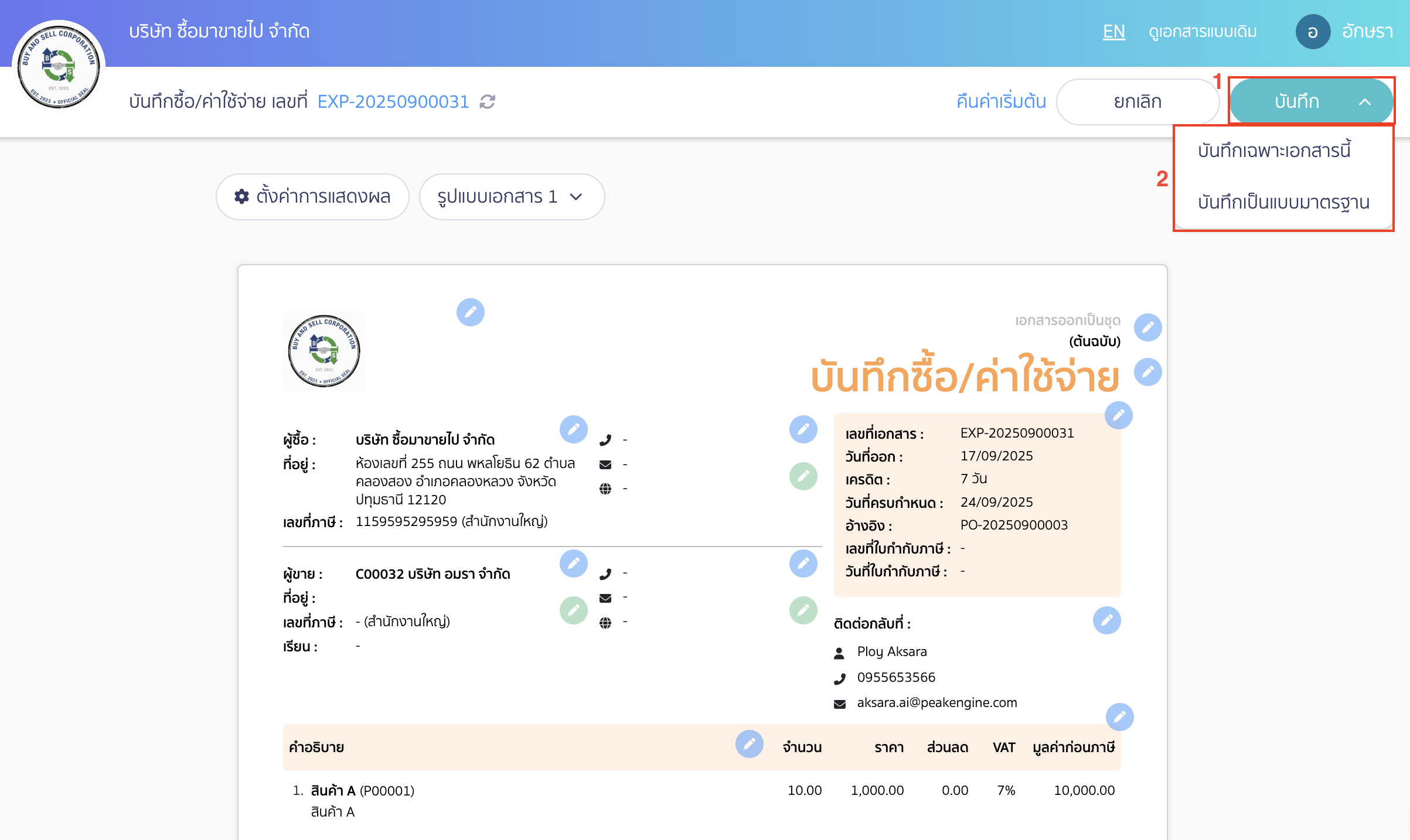This screenshot has width=1410, height=840.
Task: Switch language with the EN link
Action: point(1113,32)
